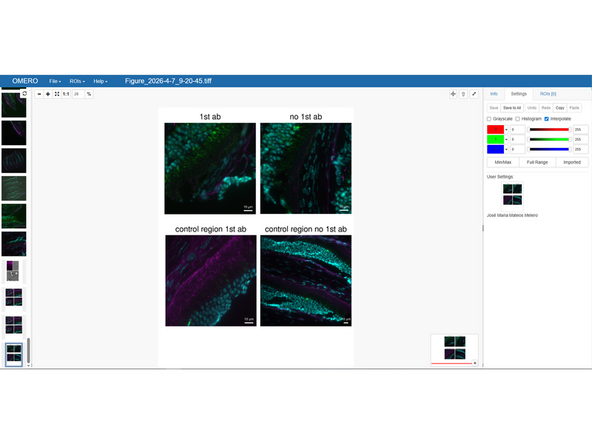Click blue channel minimum value field
592x444 pixels.
click(517, 149)
